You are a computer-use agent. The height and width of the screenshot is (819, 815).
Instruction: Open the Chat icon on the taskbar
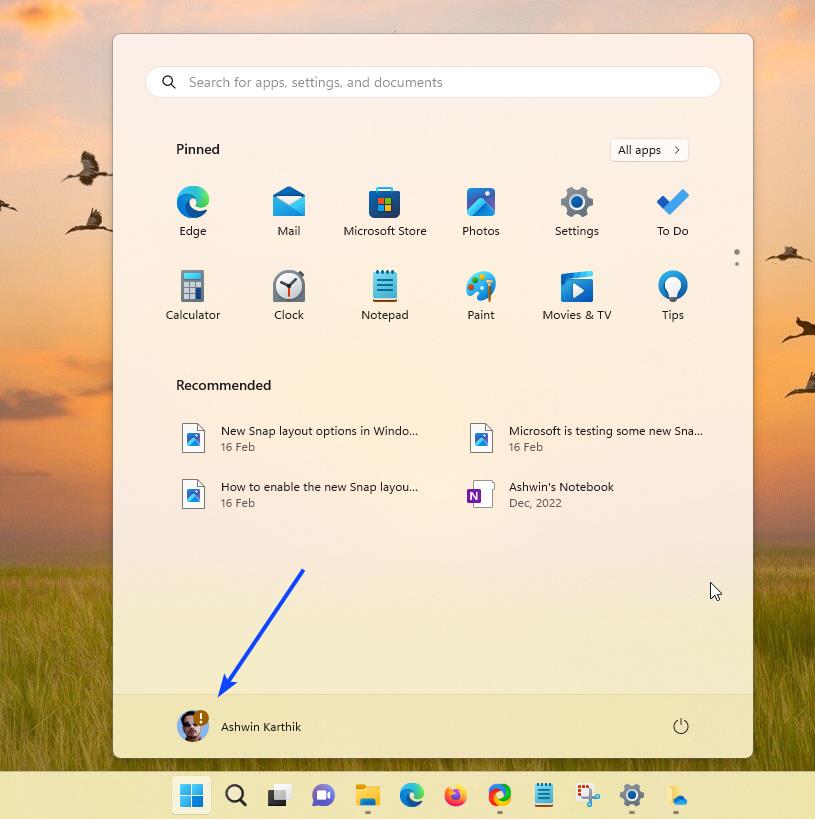tap(323, 795)
